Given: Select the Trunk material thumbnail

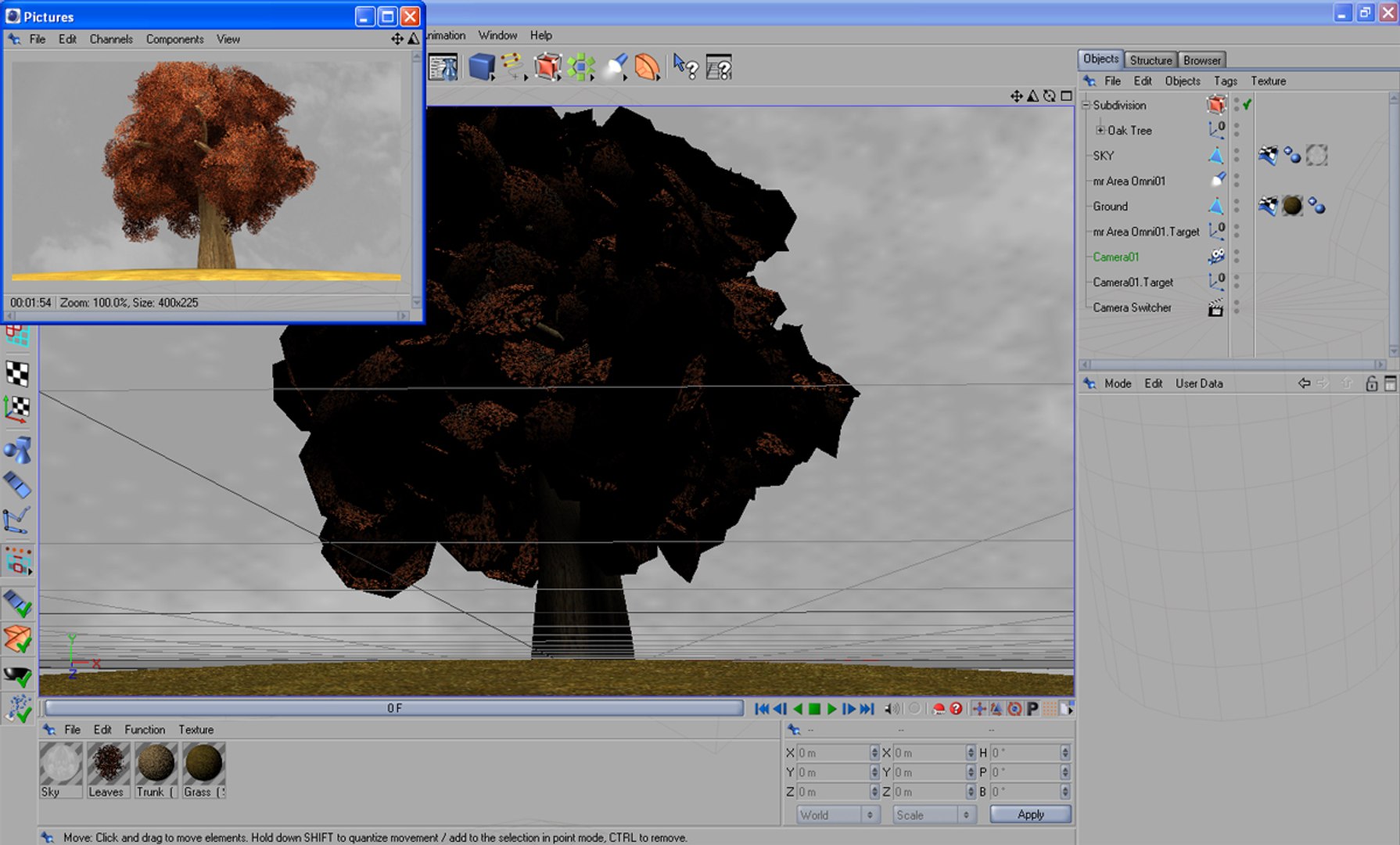Looking at the screenshot, I should [156, 770].
